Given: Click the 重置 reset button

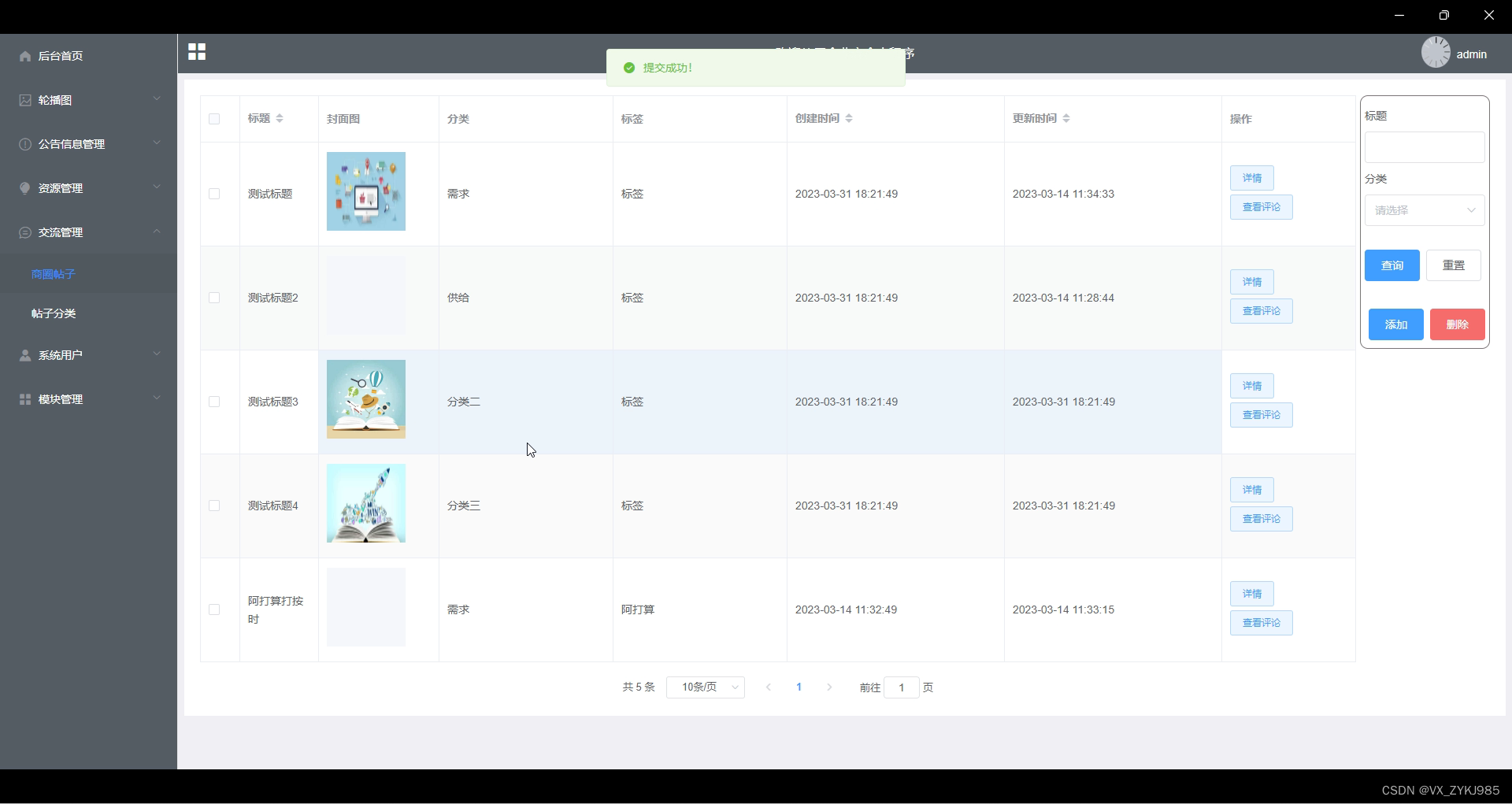Looking at the screenshot, I should [x=1454, y=265].
